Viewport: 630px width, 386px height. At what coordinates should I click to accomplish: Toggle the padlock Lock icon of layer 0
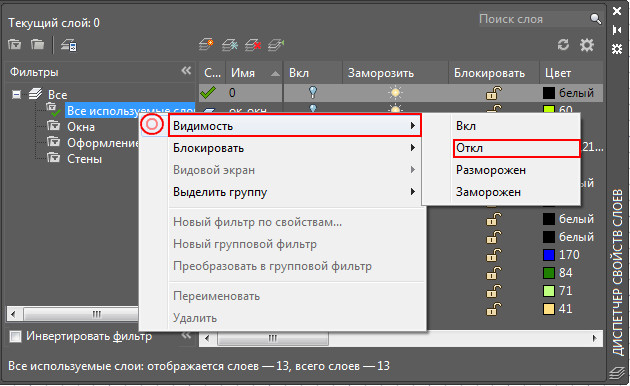point(494,93)
